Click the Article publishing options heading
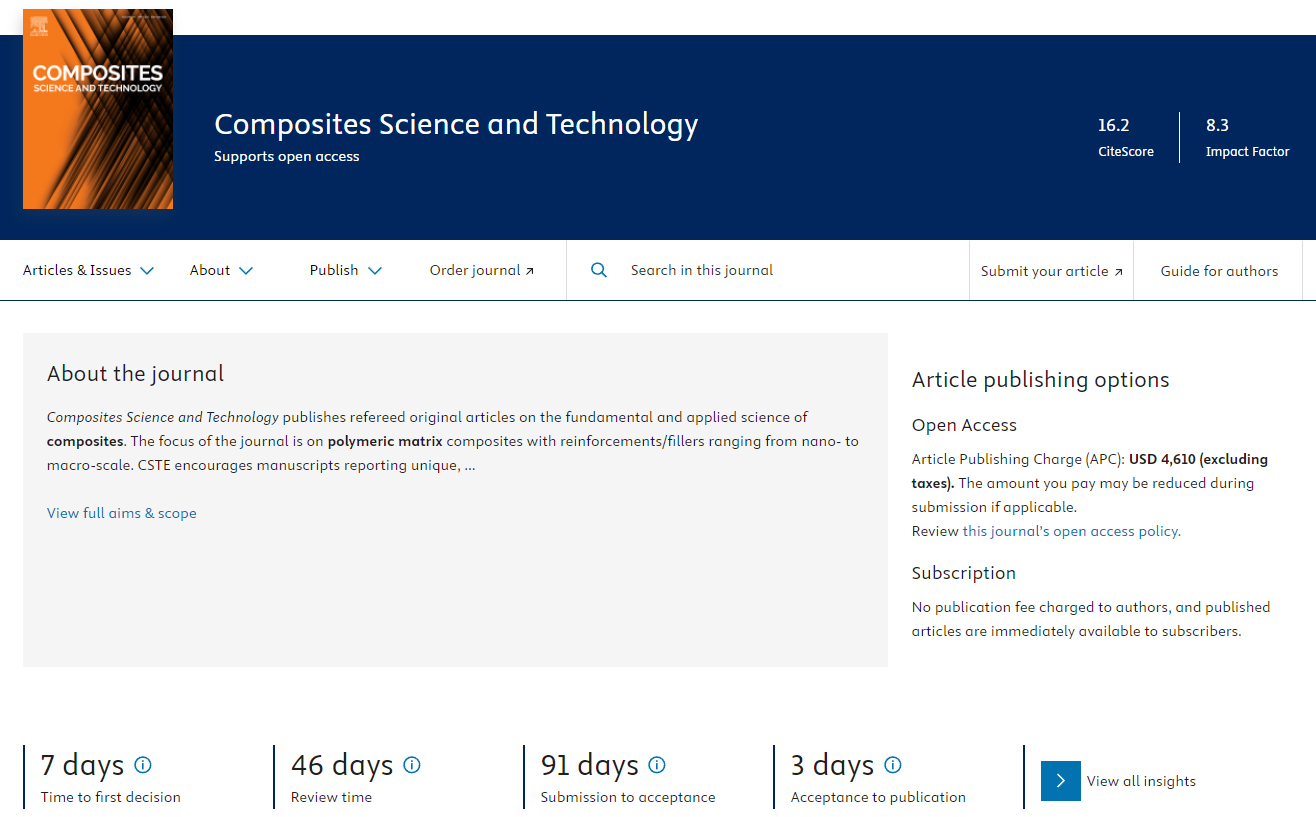 [1040, 380]
